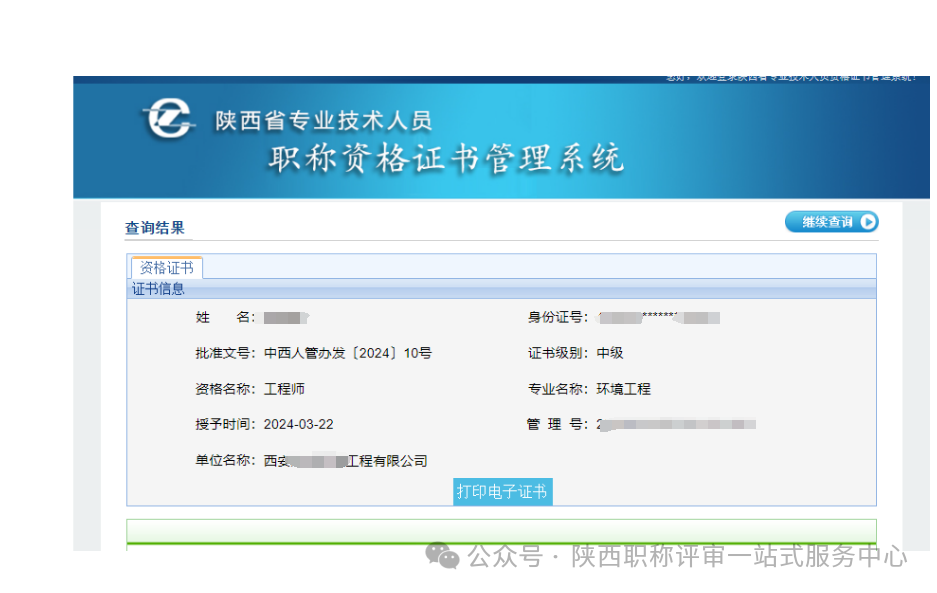
Task: Click certificate level value 中级
Action: click(x=610, y=353)
